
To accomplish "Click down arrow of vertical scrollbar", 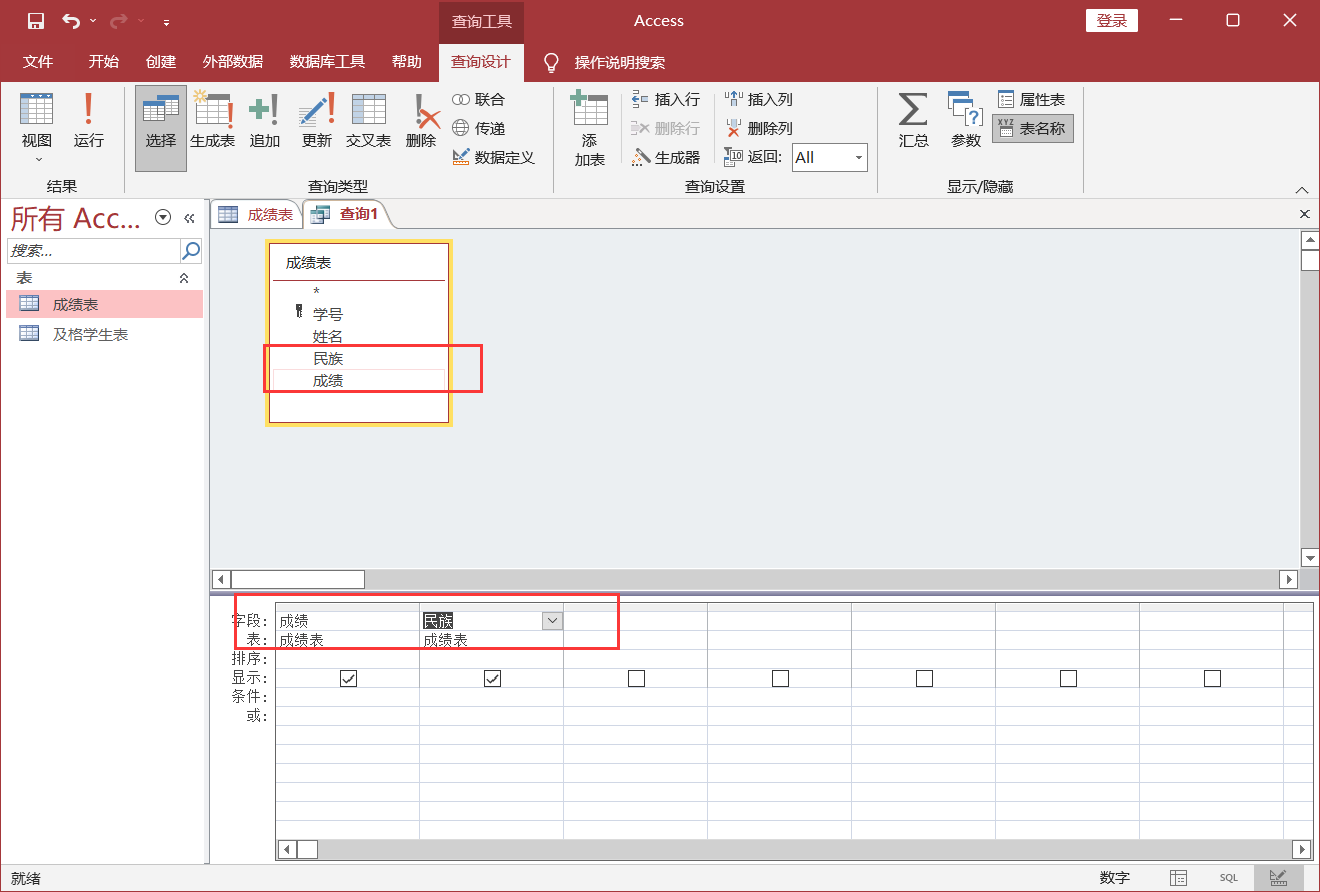I will (x=1310, y=557).
